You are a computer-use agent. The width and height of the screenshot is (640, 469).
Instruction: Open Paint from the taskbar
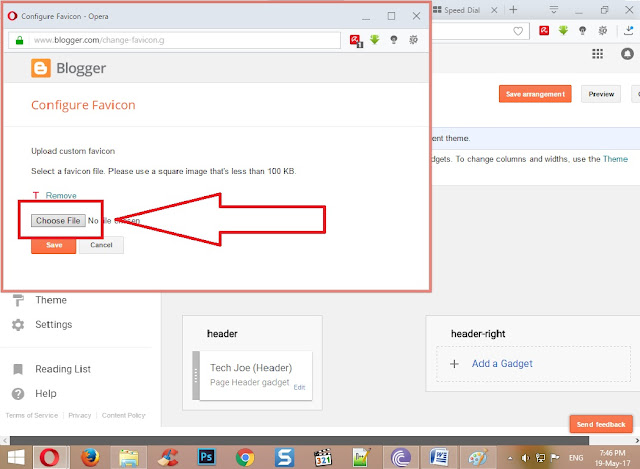tap(478, 458)
